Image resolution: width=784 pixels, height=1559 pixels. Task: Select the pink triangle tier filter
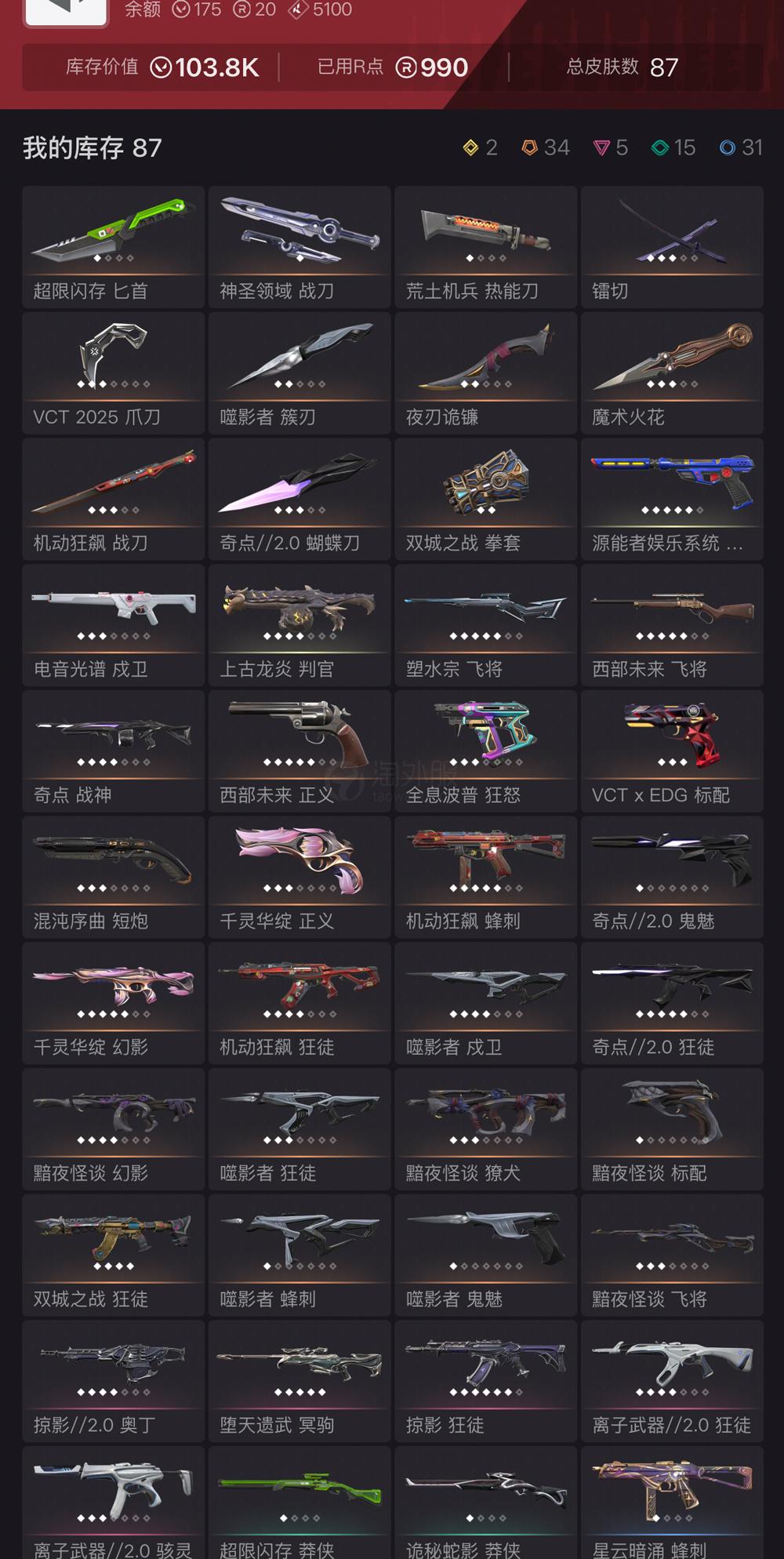click(601, 147)
